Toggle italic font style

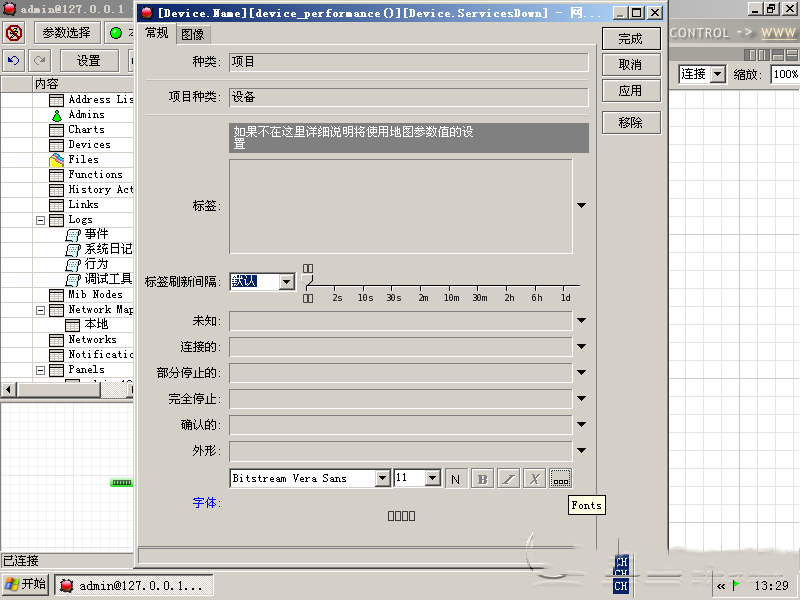[x=507, y=478]
